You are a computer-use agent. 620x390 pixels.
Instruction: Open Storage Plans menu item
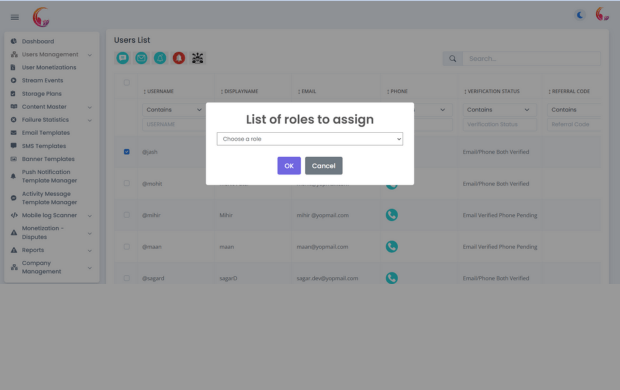pyautogui.click(x=42, y=94)
